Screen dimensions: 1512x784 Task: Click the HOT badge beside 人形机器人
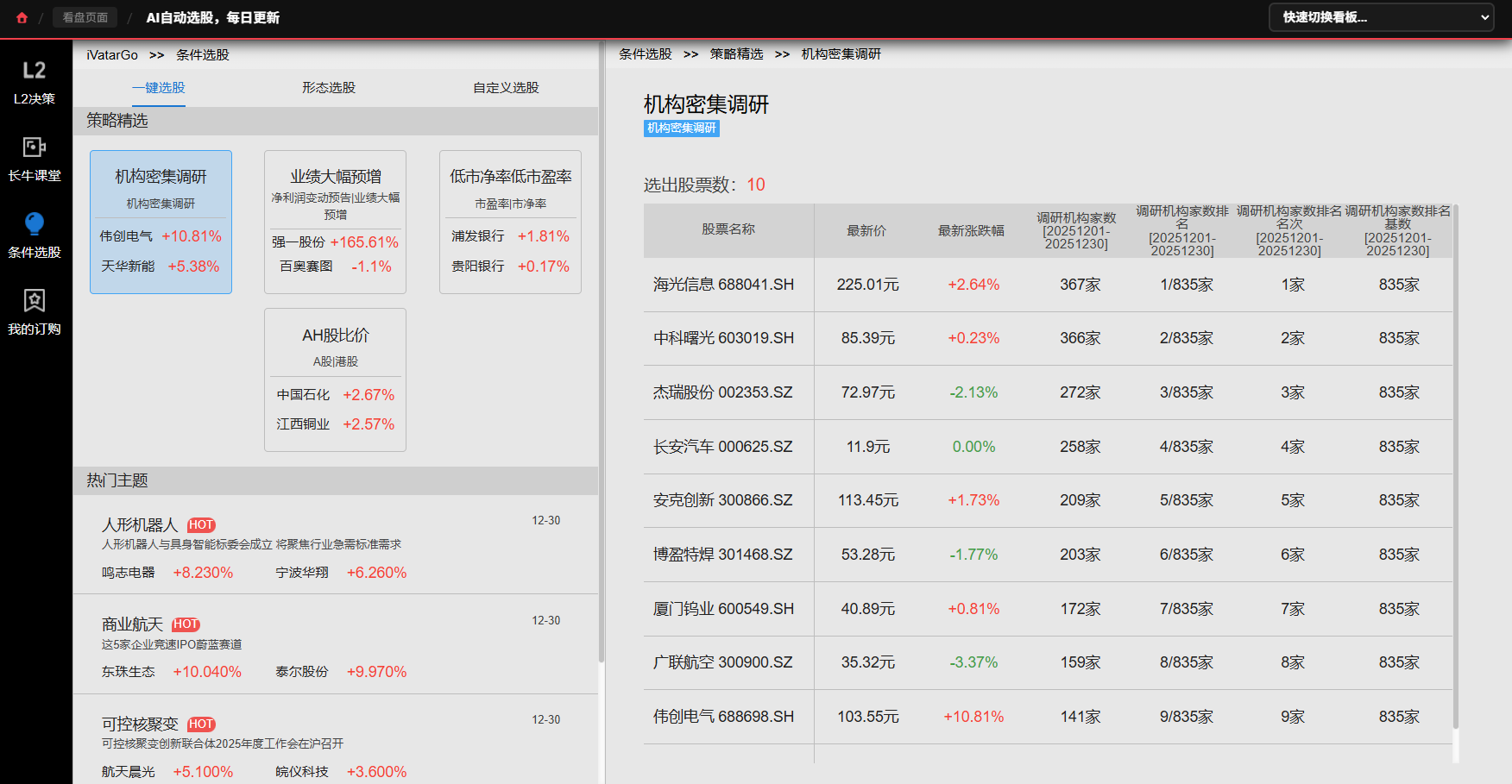[201, 525]
